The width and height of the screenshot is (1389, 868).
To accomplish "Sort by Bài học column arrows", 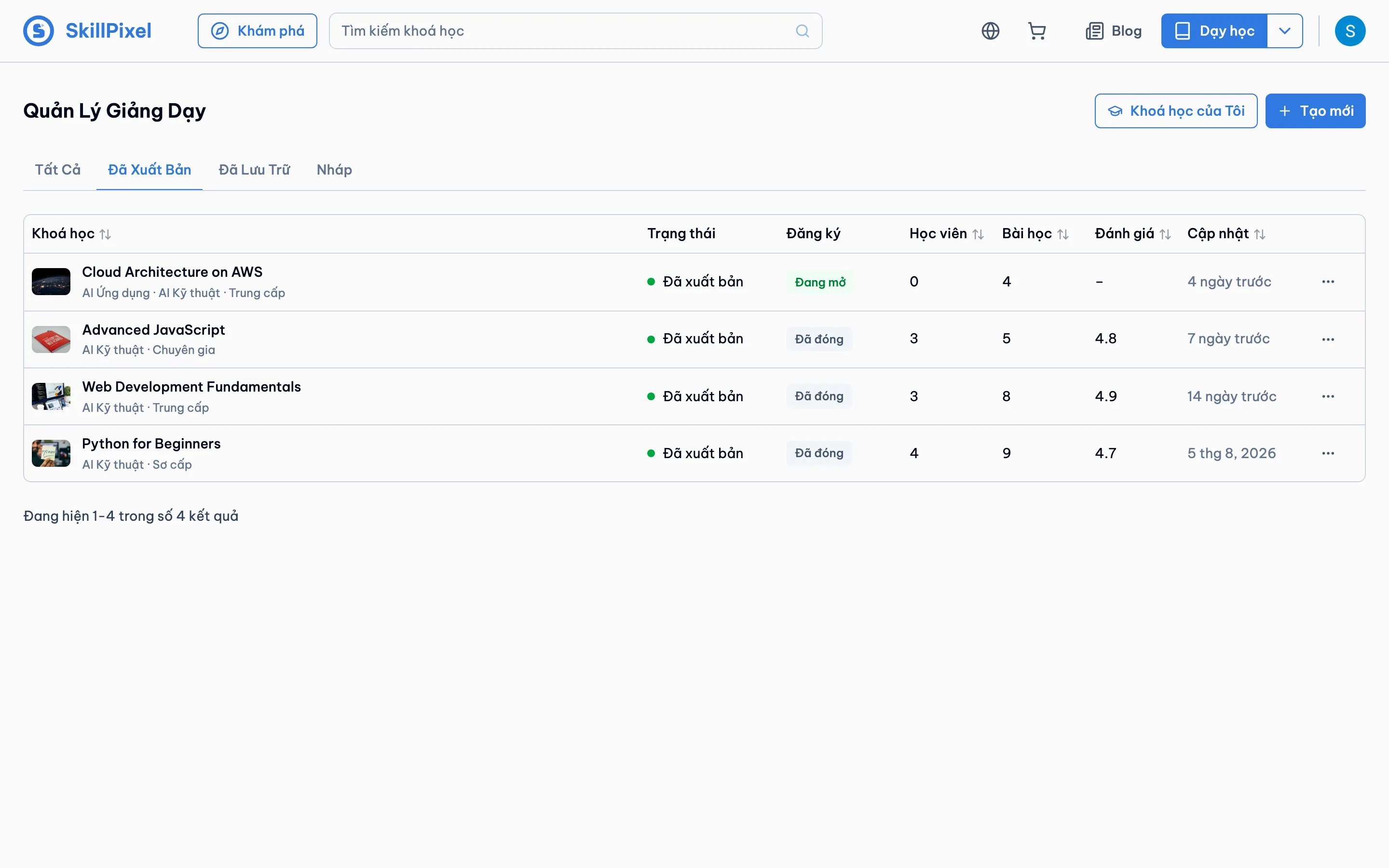I will point(1063,234).
